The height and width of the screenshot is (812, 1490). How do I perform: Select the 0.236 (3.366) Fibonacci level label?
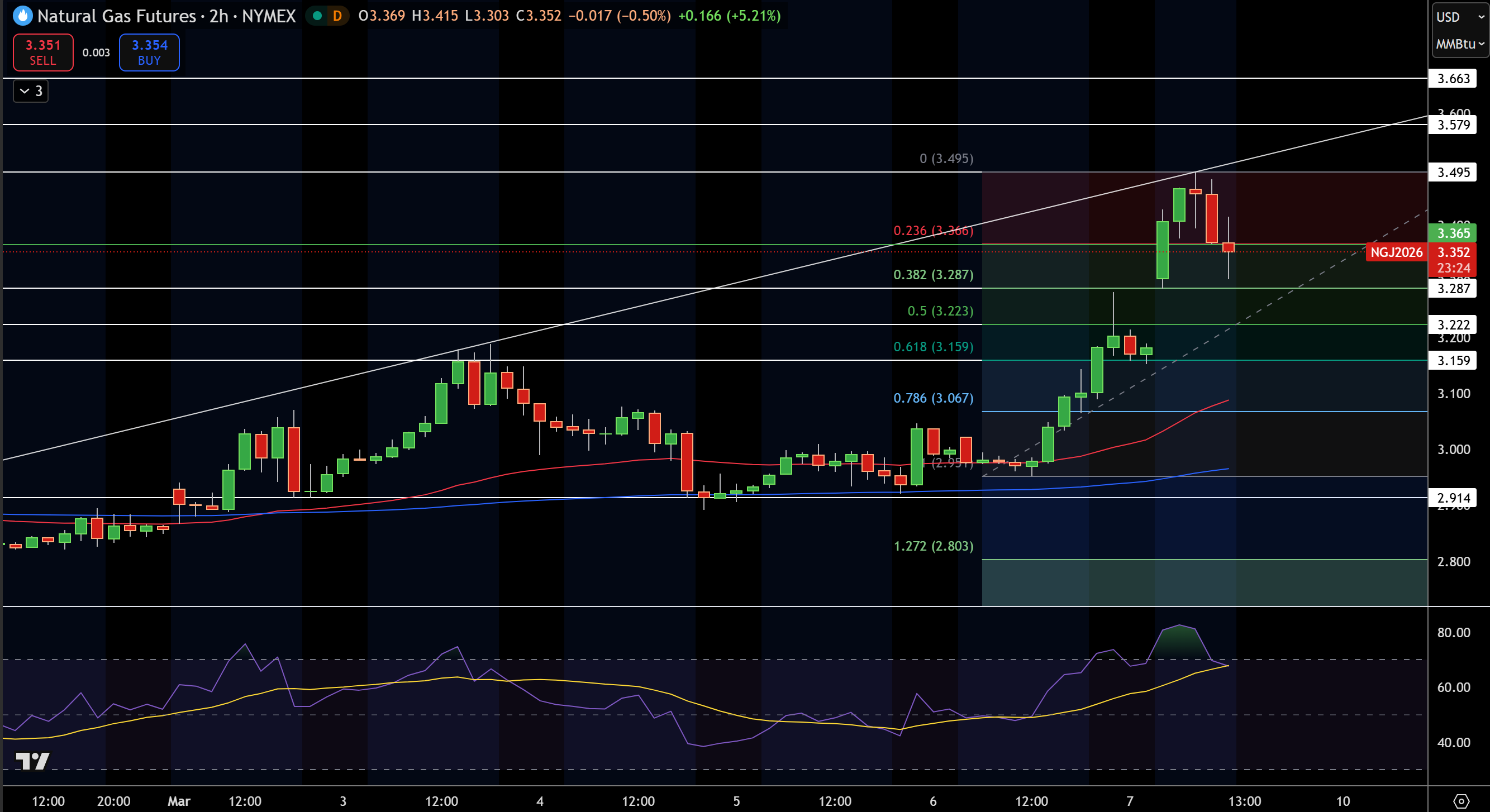tap(933, 230)
